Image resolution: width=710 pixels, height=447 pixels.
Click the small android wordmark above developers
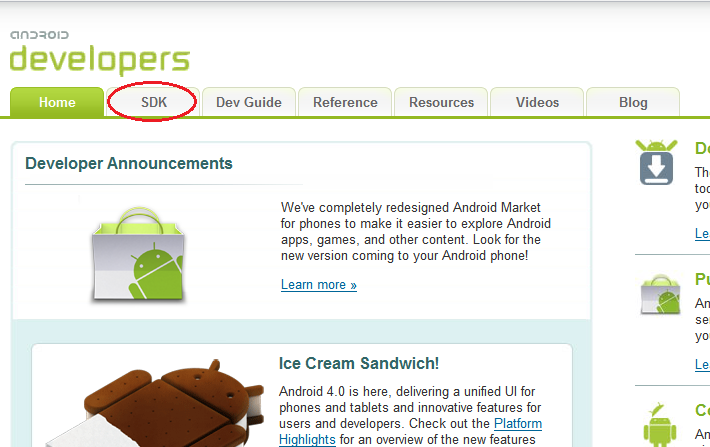[39, 35]
